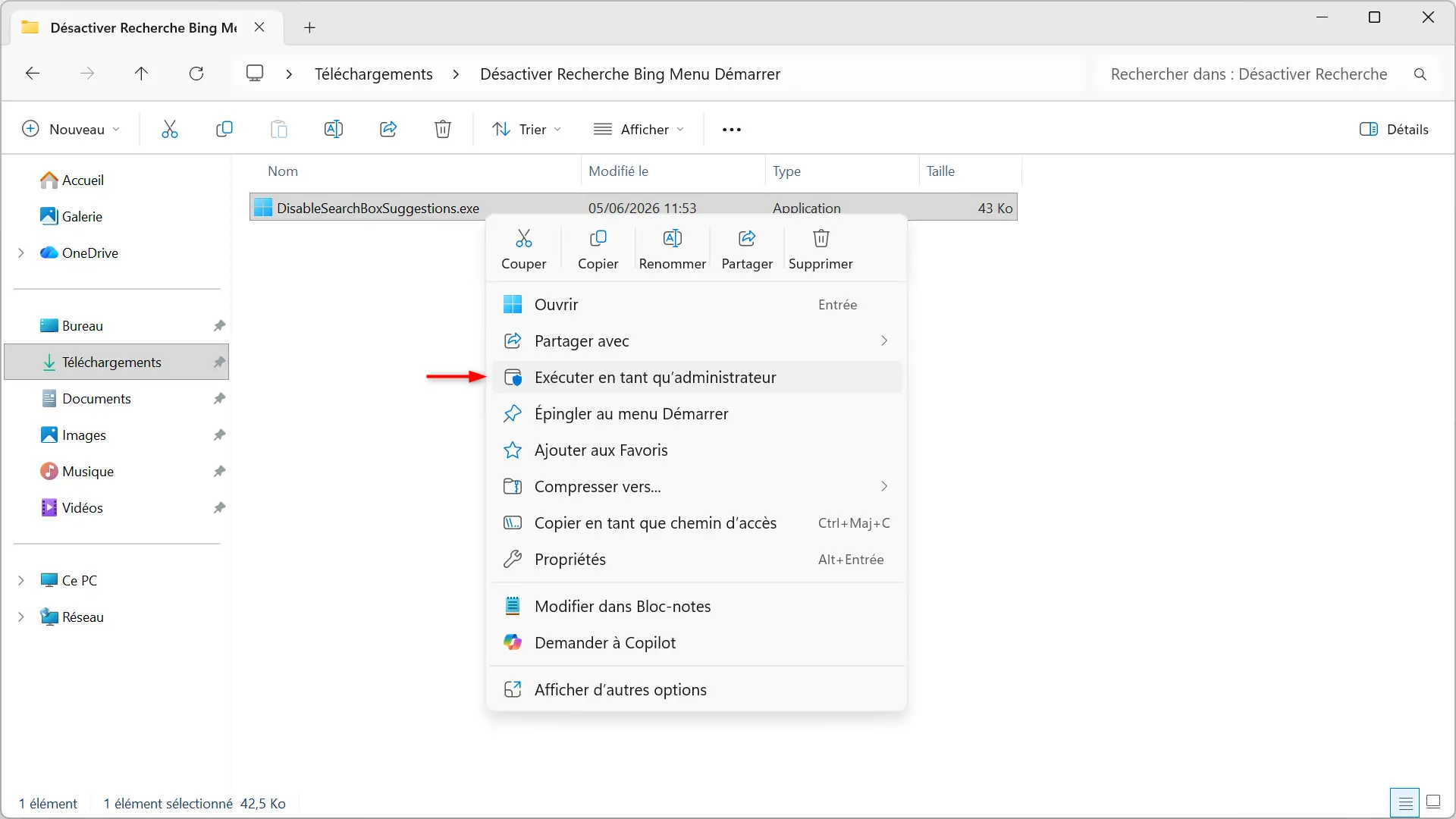Go back with the left arrow button
This screenshot has height=819, width=1456.
point(33,74)
